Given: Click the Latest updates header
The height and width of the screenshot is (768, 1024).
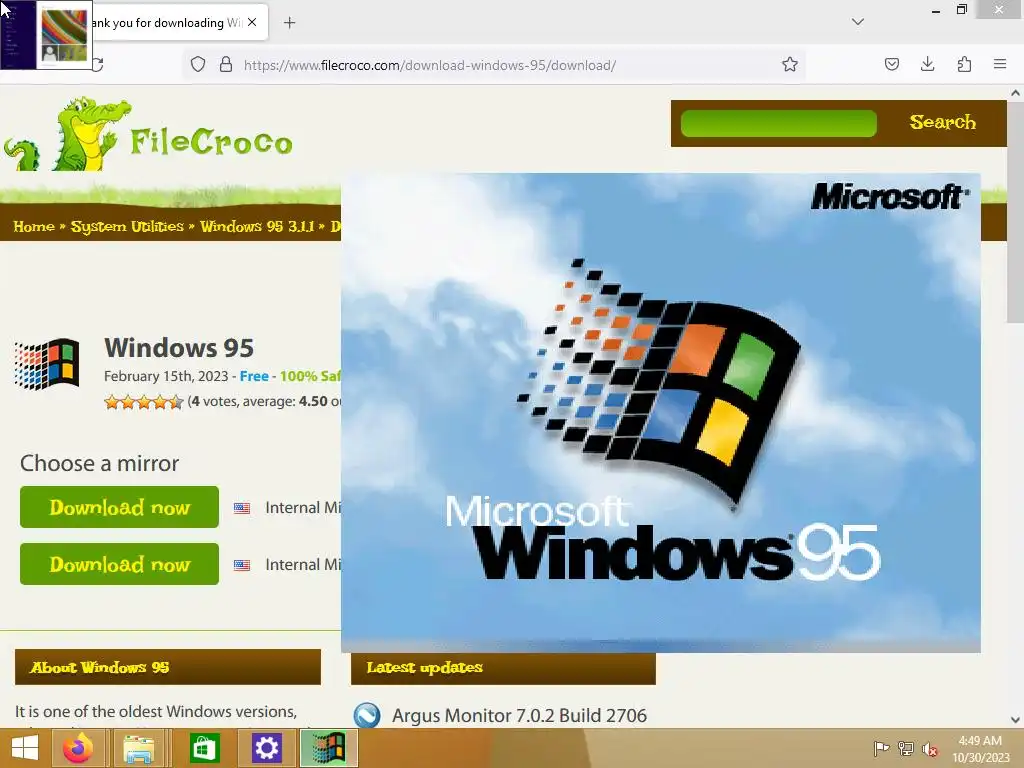Looking at the screenshot, I should click(503, 667).
